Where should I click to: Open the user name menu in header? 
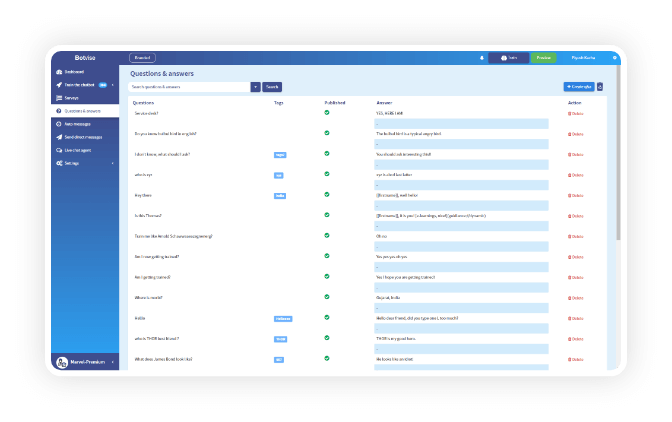583,58
